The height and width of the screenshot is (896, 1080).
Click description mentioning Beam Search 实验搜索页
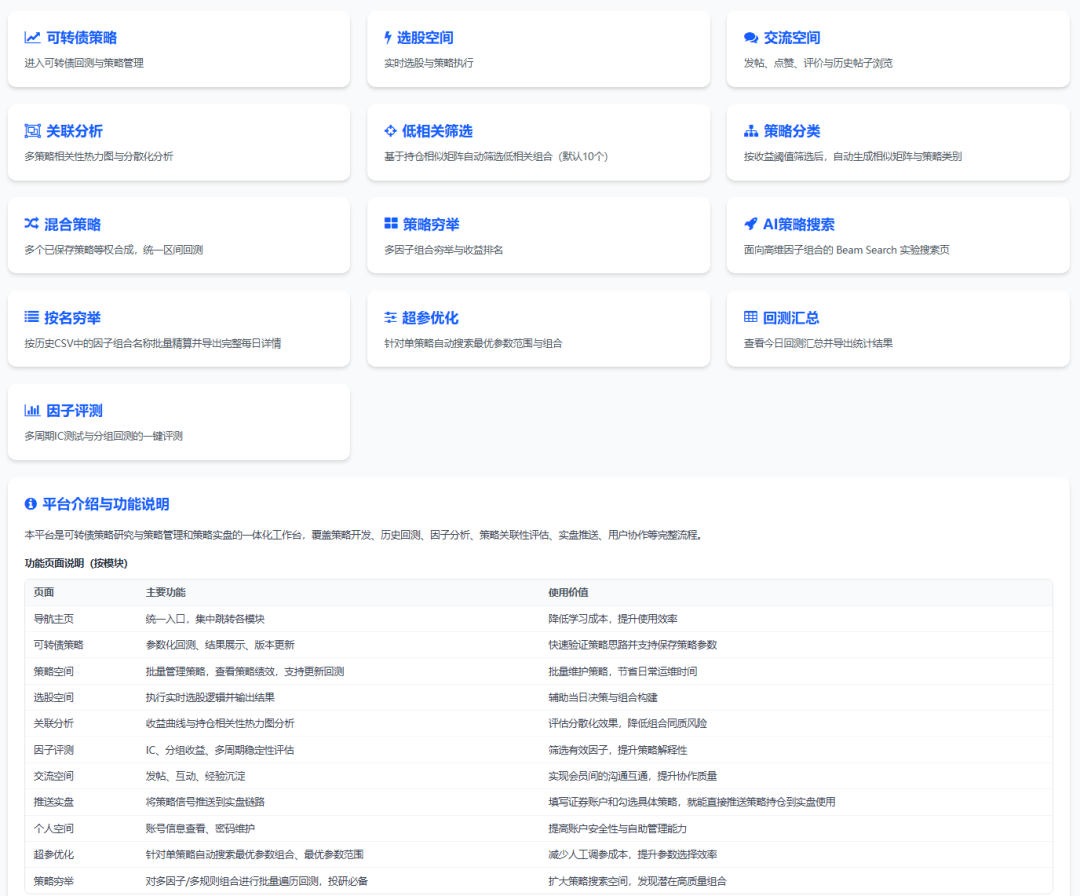click(846, 249)
